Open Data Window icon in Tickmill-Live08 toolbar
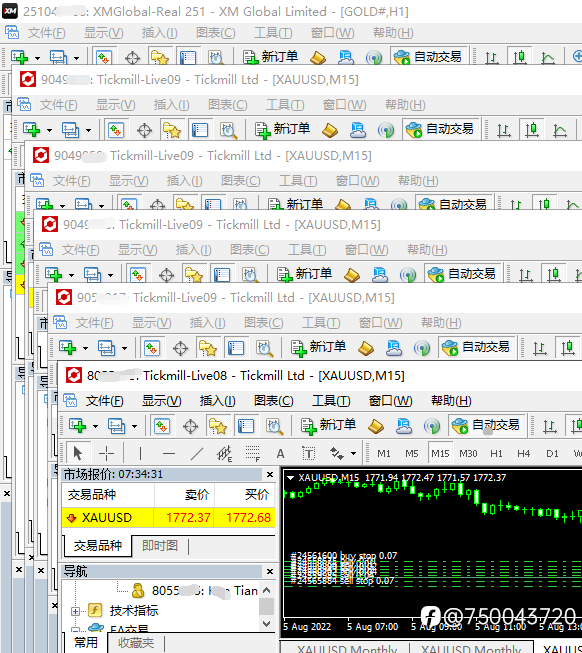The image size is (582, 653). (x=190, y=426)
